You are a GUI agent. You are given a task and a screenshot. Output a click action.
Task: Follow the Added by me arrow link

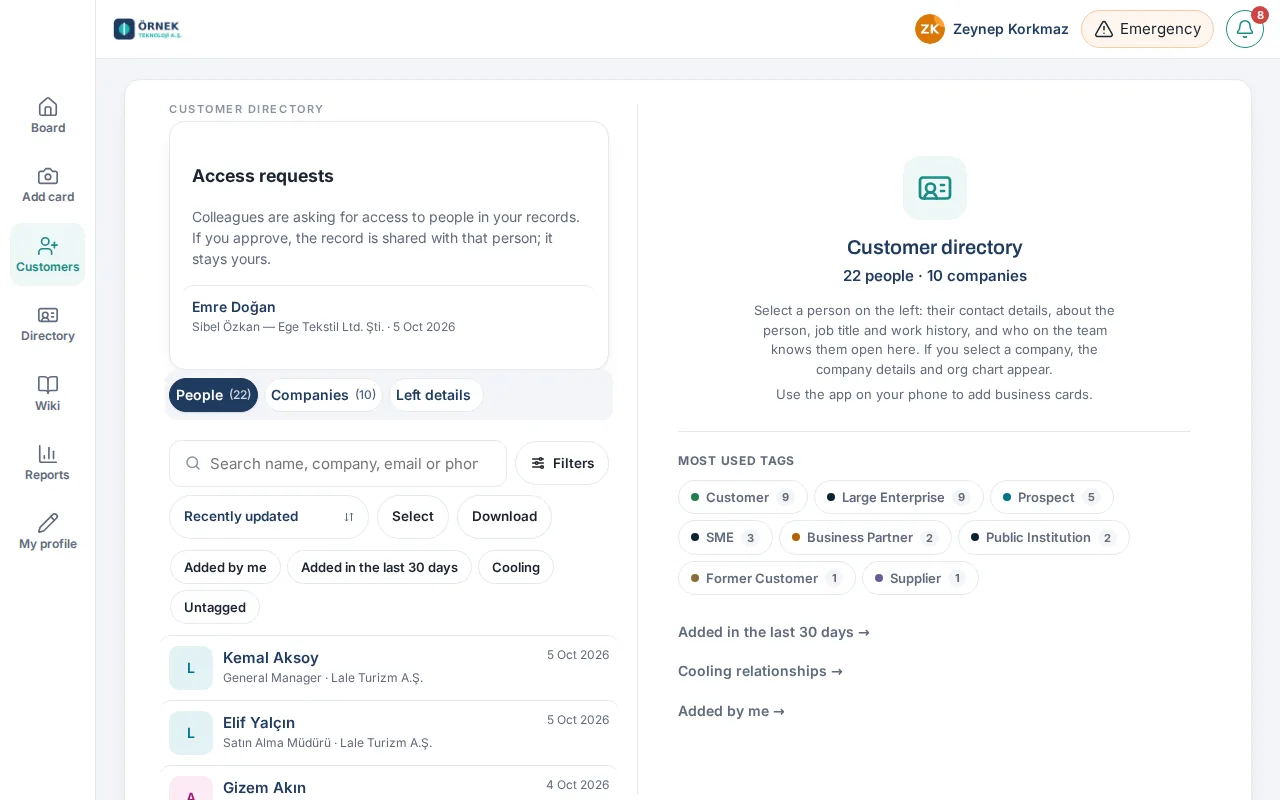731,711
